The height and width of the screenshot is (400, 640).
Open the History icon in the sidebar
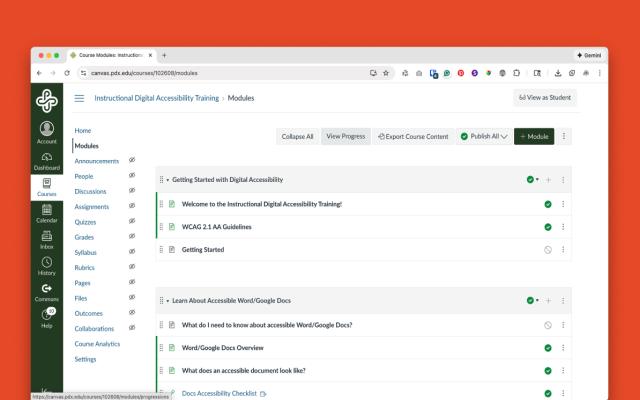[x=47, y=266]
